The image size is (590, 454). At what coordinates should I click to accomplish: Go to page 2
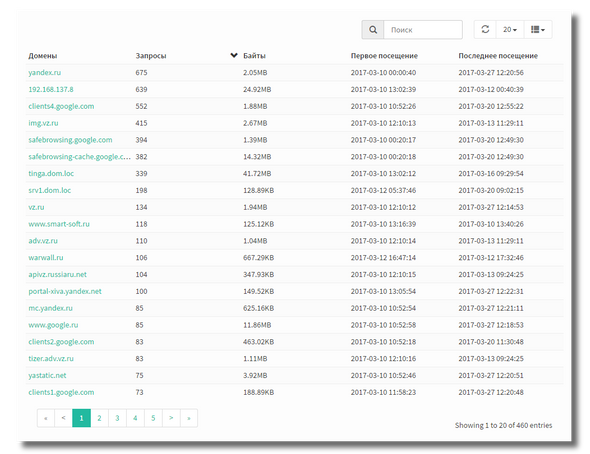point(99,418)
